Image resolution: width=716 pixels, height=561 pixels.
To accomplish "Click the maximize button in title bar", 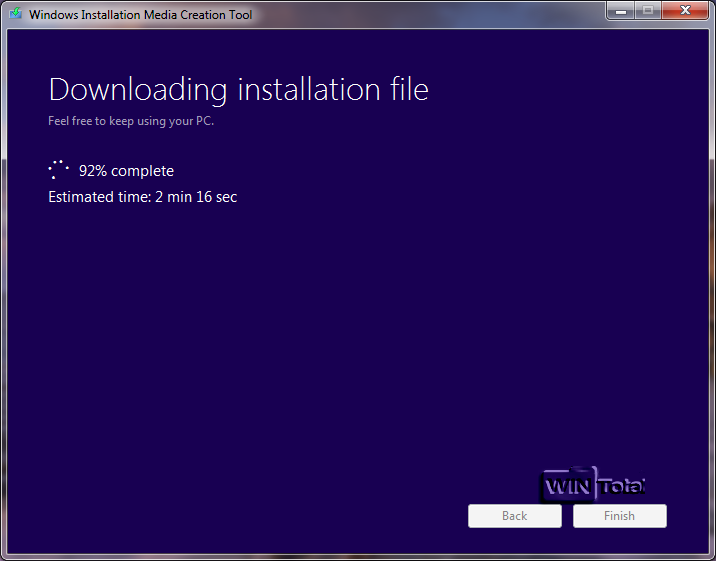I will click(x=648, y=11).
